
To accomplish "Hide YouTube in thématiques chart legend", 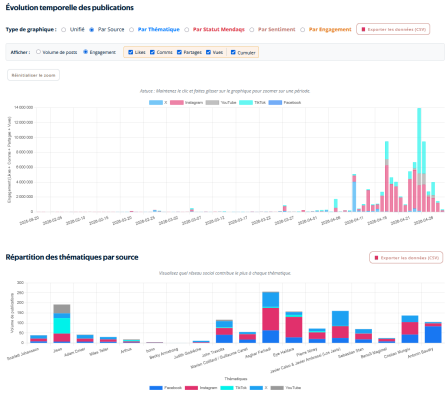I will [x=286, y=388].
